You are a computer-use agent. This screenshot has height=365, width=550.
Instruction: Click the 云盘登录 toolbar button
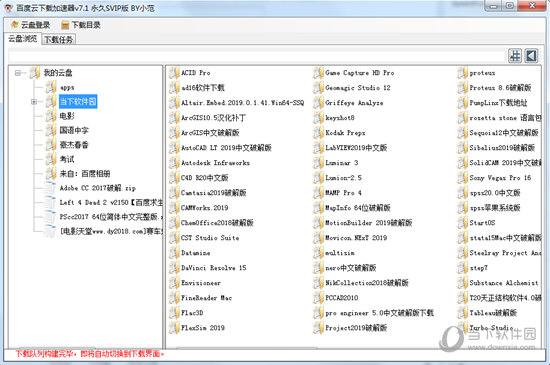click(x=31, y=25)
